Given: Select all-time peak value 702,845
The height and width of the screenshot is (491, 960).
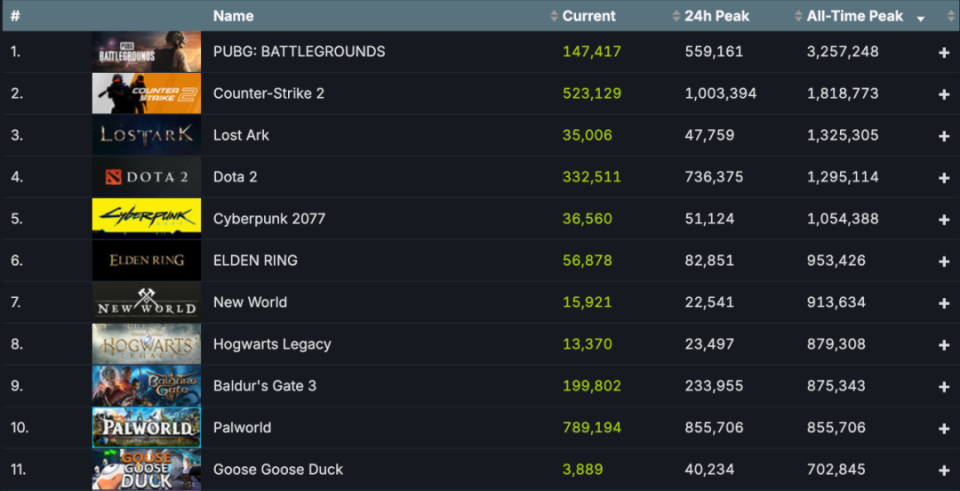Looking at the screenshot, I should 836,470.
